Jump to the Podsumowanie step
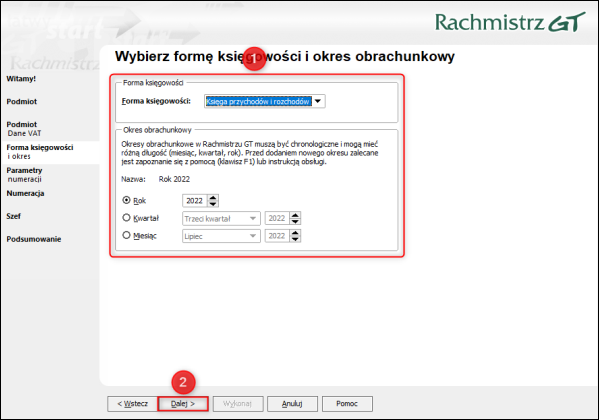 (x=34, y=239)
